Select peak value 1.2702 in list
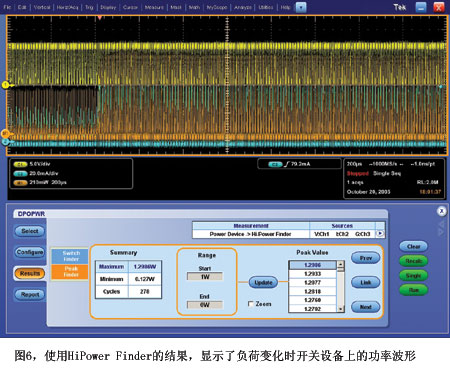This screenshot has height=368, width=450. coord(313,309)
